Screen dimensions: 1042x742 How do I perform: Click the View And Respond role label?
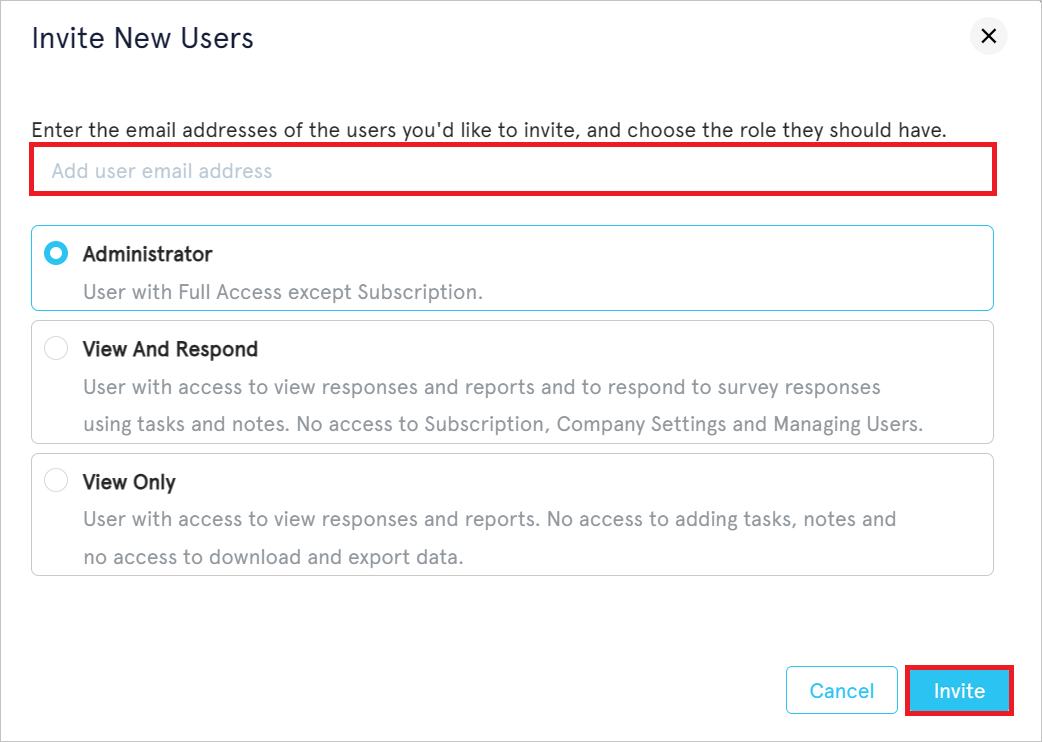170,349
